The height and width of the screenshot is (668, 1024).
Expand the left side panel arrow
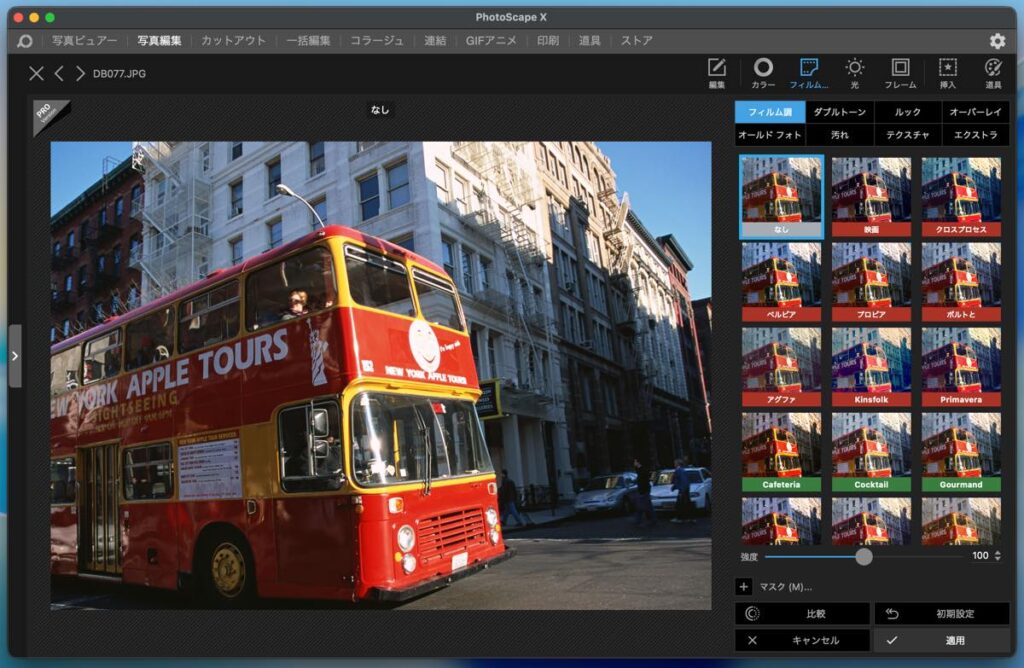point(14,356)
